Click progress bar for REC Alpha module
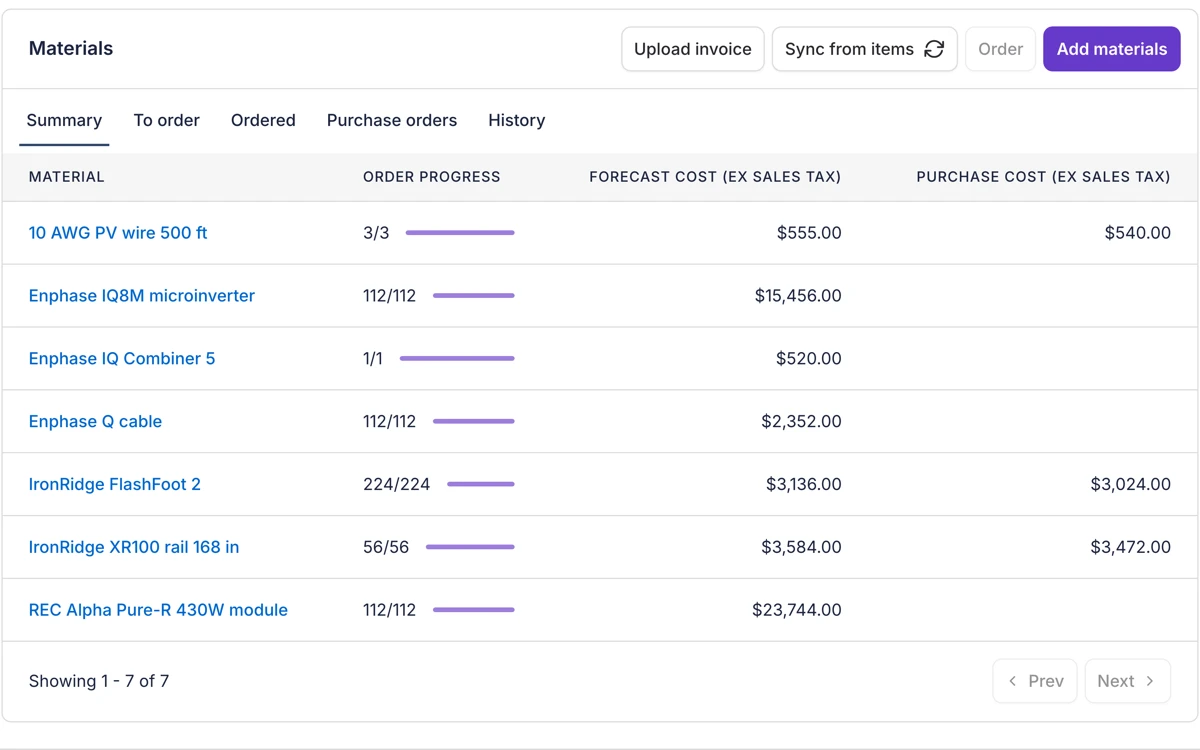This screenshot has width=1200, height=750. [474, 610]
